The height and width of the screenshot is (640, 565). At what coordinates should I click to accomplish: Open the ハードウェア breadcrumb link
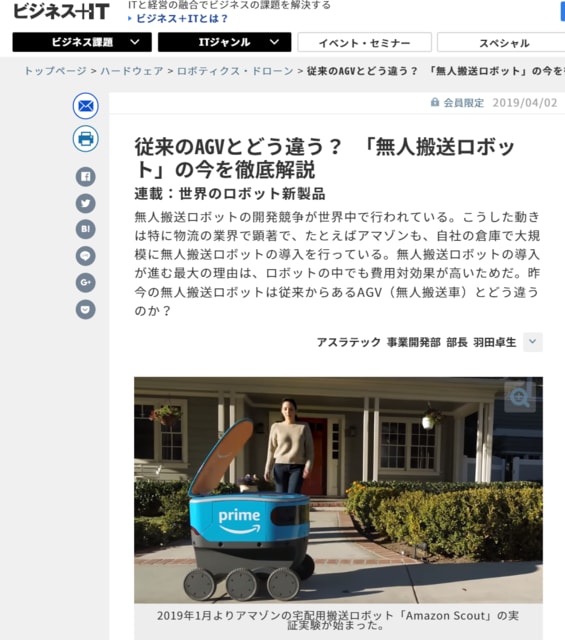click(132, 71)
